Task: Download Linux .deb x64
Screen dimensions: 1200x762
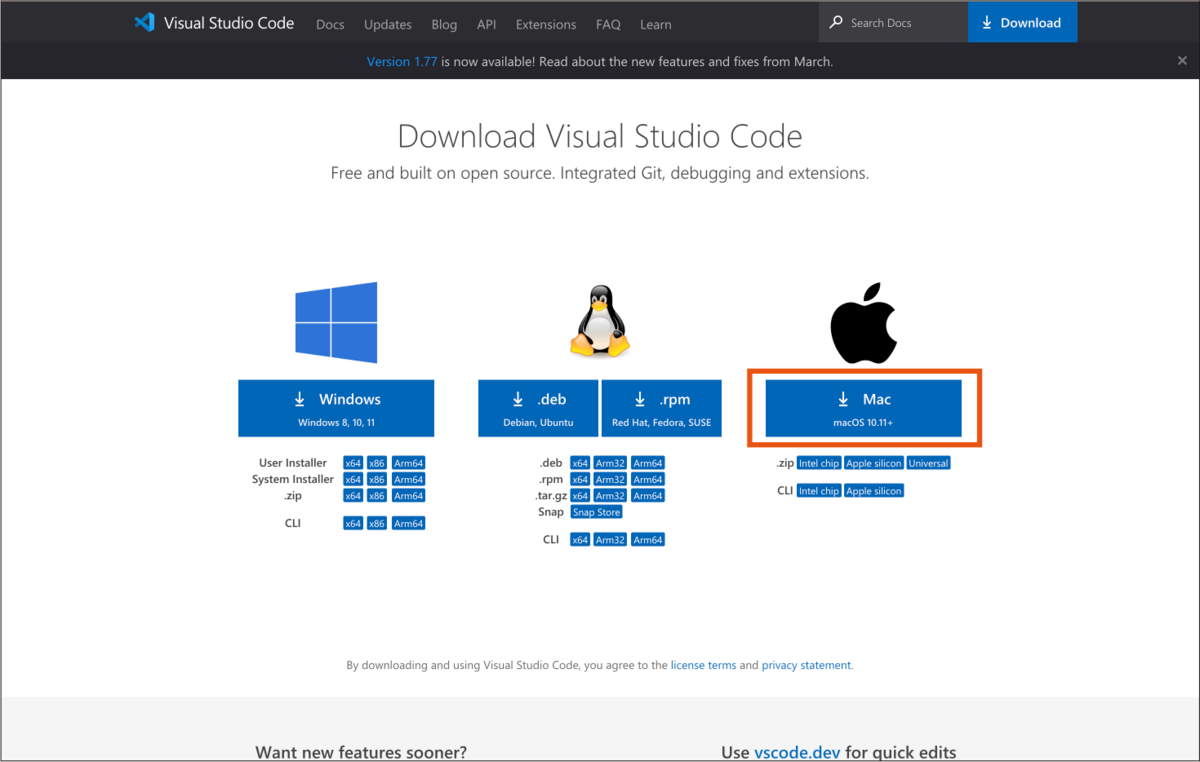Action: [580, 464]
